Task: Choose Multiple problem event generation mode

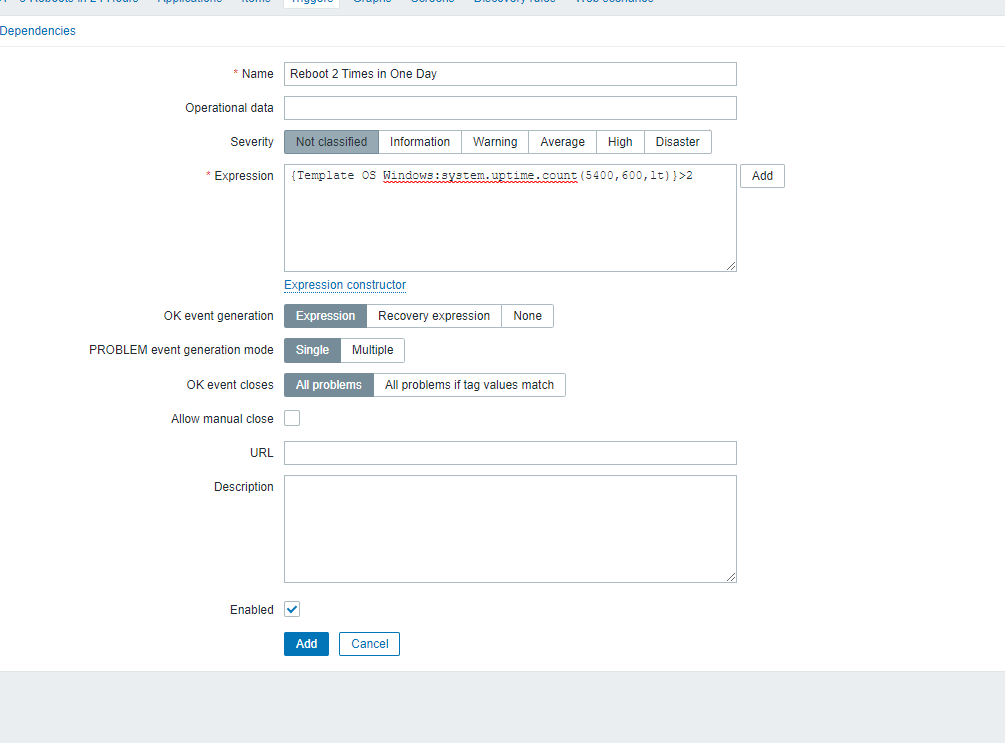Action: (x=372, y=350)
